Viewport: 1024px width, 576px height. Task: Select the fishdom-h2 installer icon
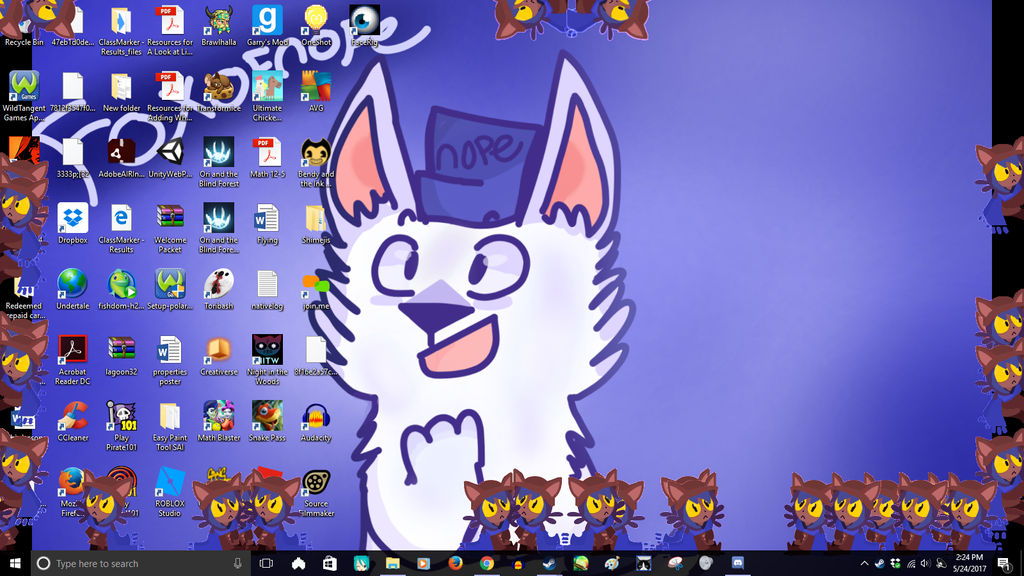point(121,290)
